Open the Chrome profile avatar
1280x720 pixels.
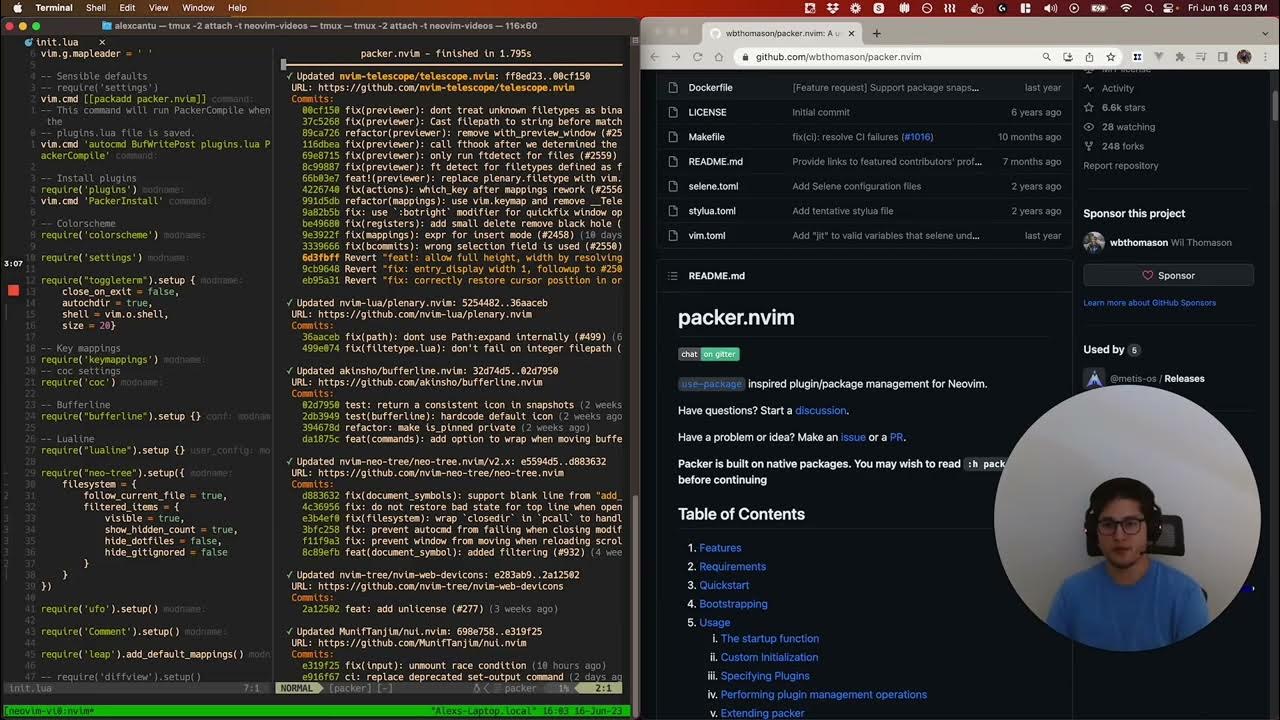tap(1244, 57)
